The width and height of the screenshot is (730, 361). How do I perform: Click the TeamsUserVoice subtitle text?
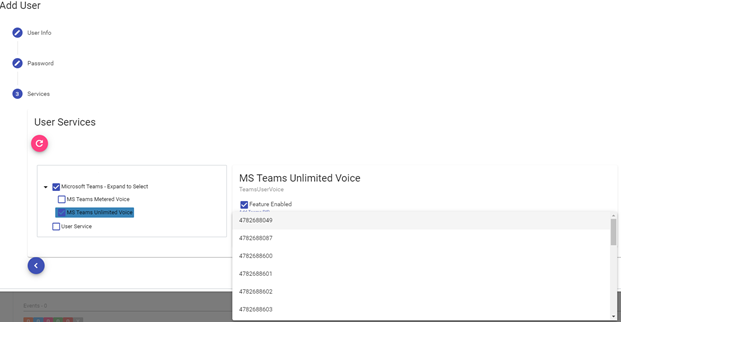point(261,190)
